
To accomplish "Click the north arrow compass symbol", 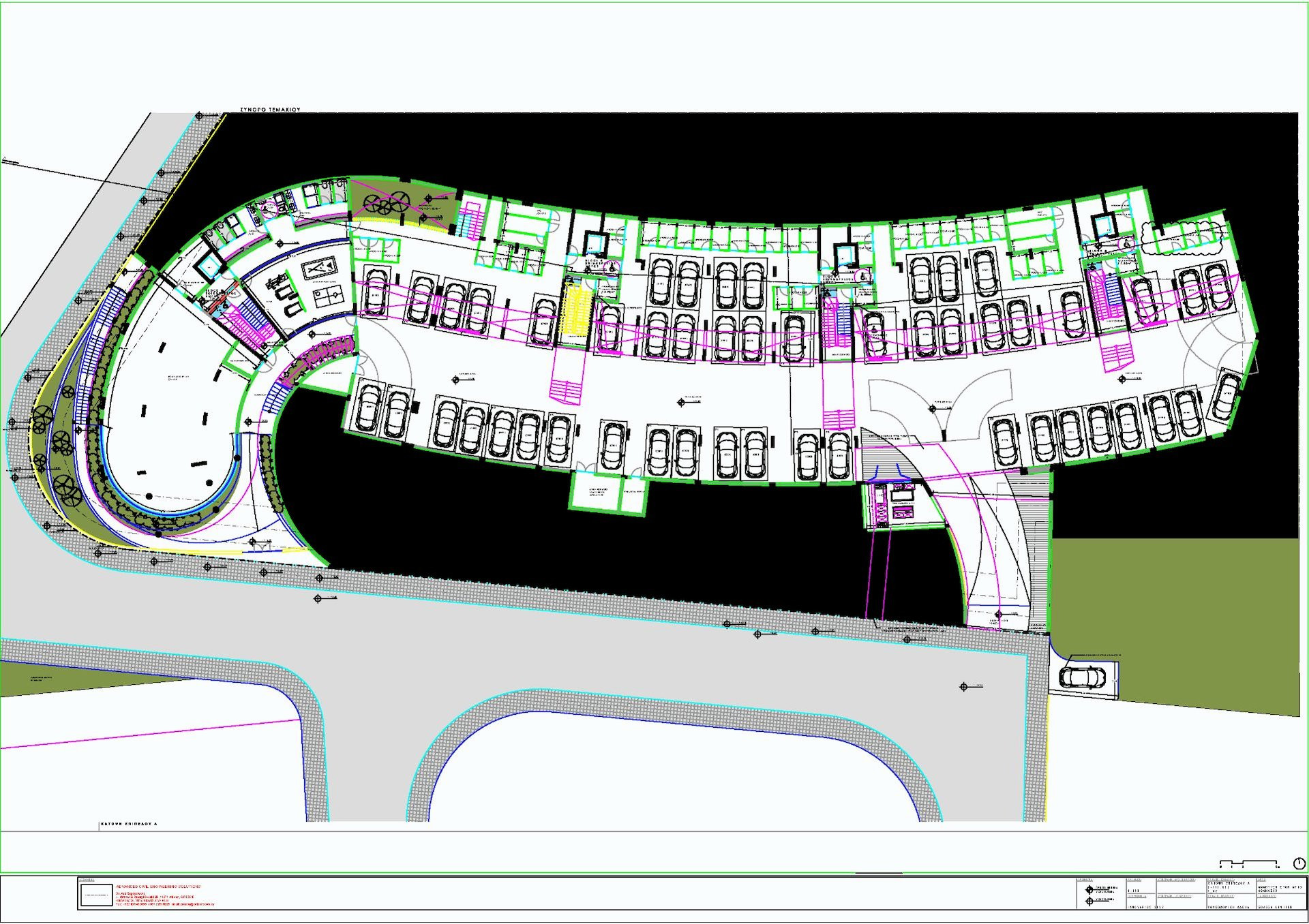I will click(1299, 863).
